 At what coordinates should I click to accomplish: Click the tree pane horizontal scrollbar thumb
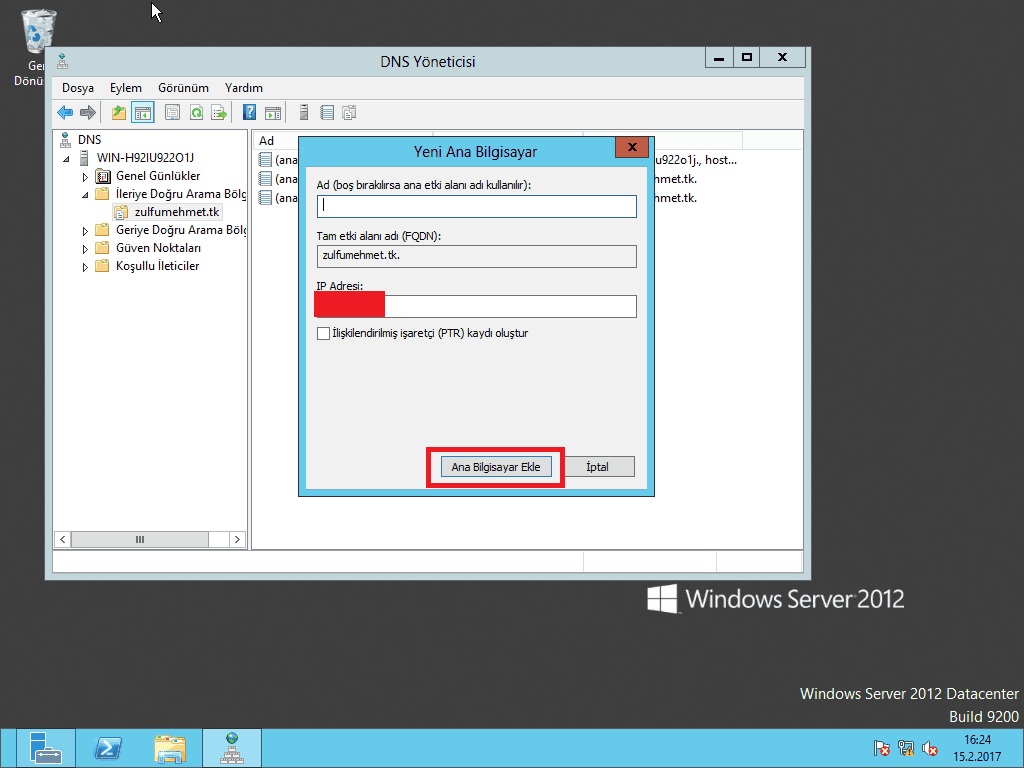pyautogui.click(x=140, y=539)
